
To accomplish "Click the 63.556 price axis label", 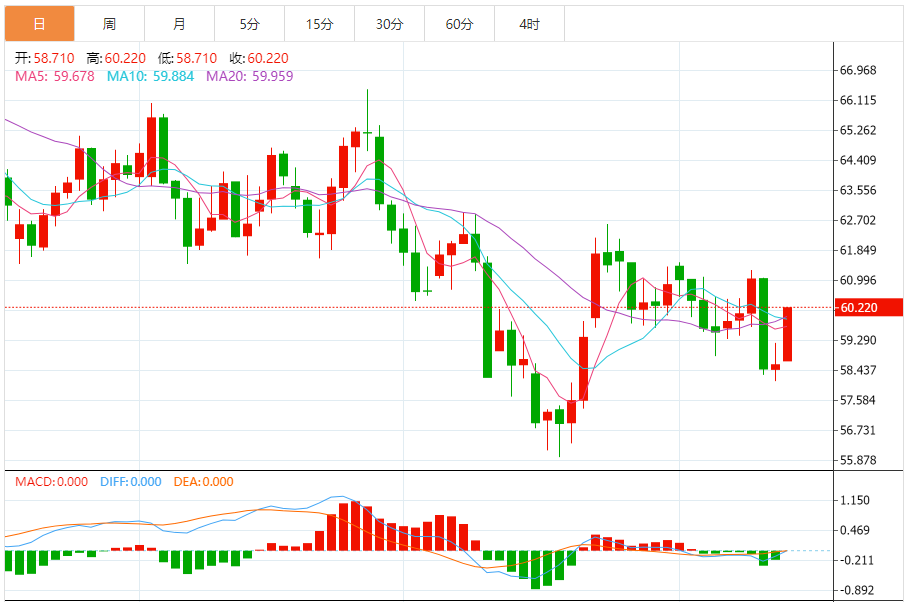I will point(858,190).
